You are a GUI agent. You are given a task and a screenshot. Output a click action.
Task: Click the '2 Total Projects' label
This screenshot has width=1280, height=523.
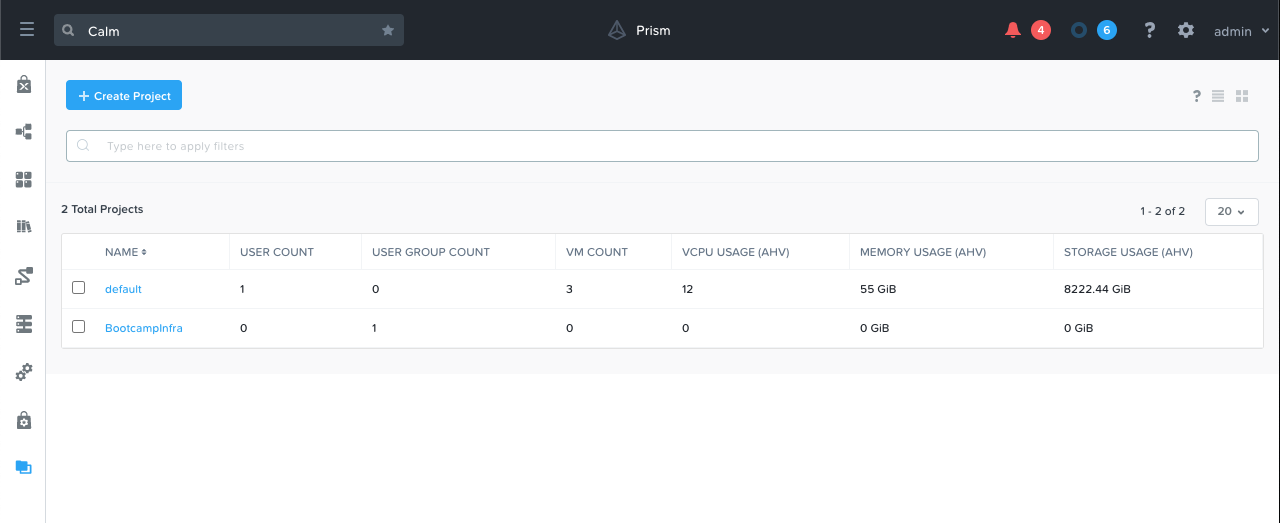click(102, 210)
